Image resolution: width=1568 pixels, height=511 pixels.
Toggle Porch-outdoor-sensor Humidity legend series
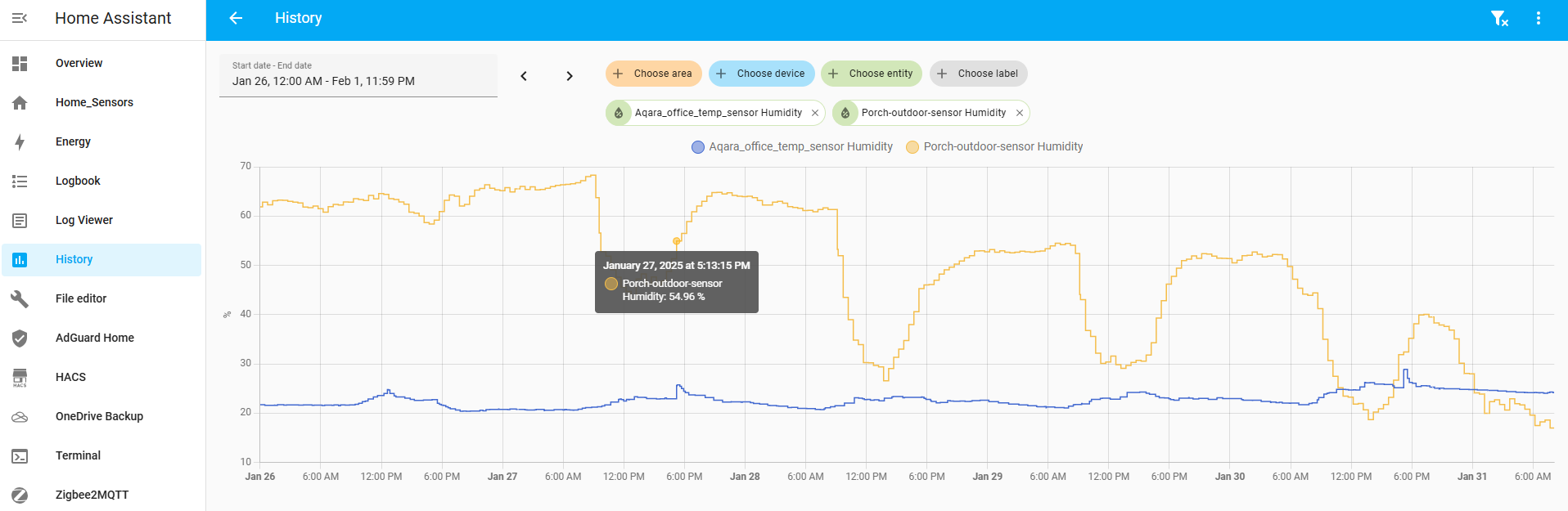tap(994, 147)
